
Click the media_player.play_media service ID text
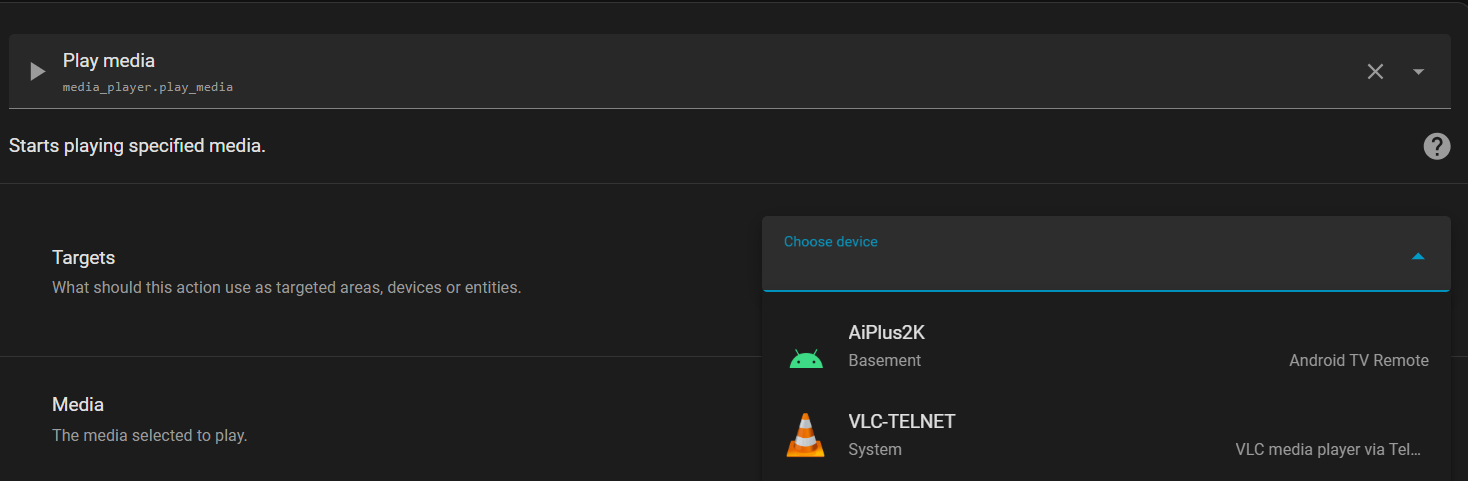148,87
